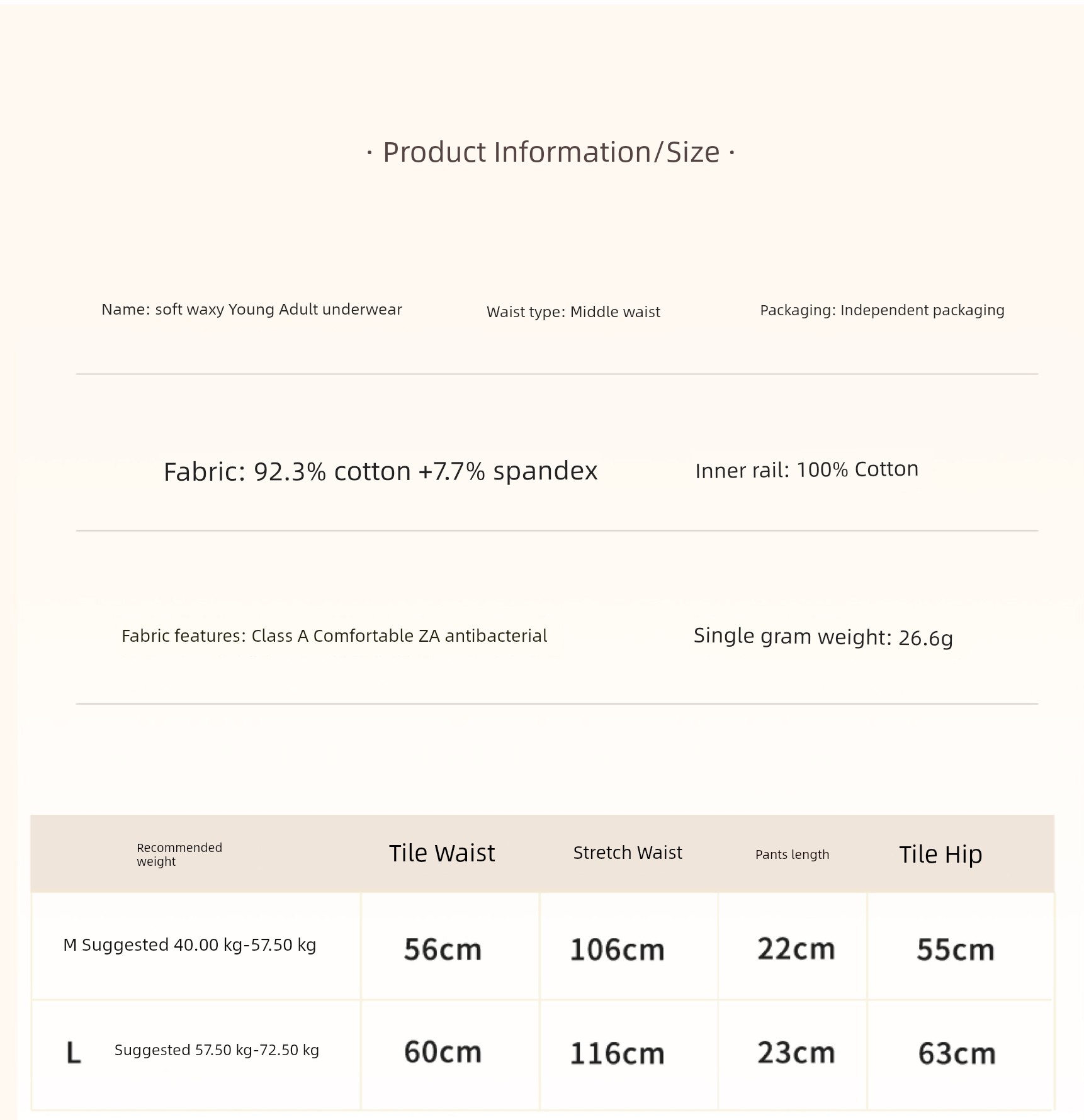Select the Waist type: Middle waist label
1084x1120 pixels.
573,312
